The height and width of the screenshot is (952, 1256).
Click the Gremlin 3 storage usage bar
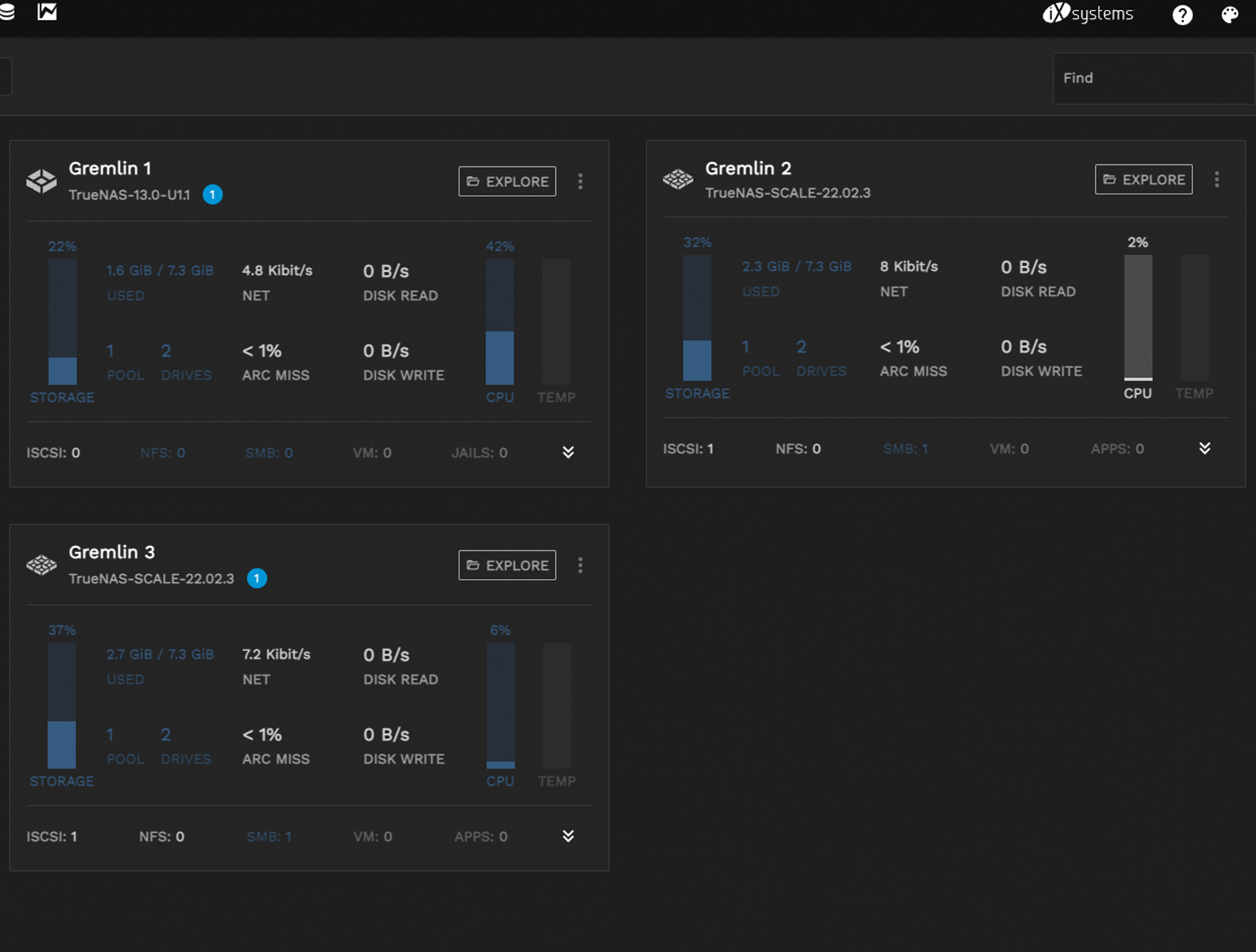click(62, 705)
